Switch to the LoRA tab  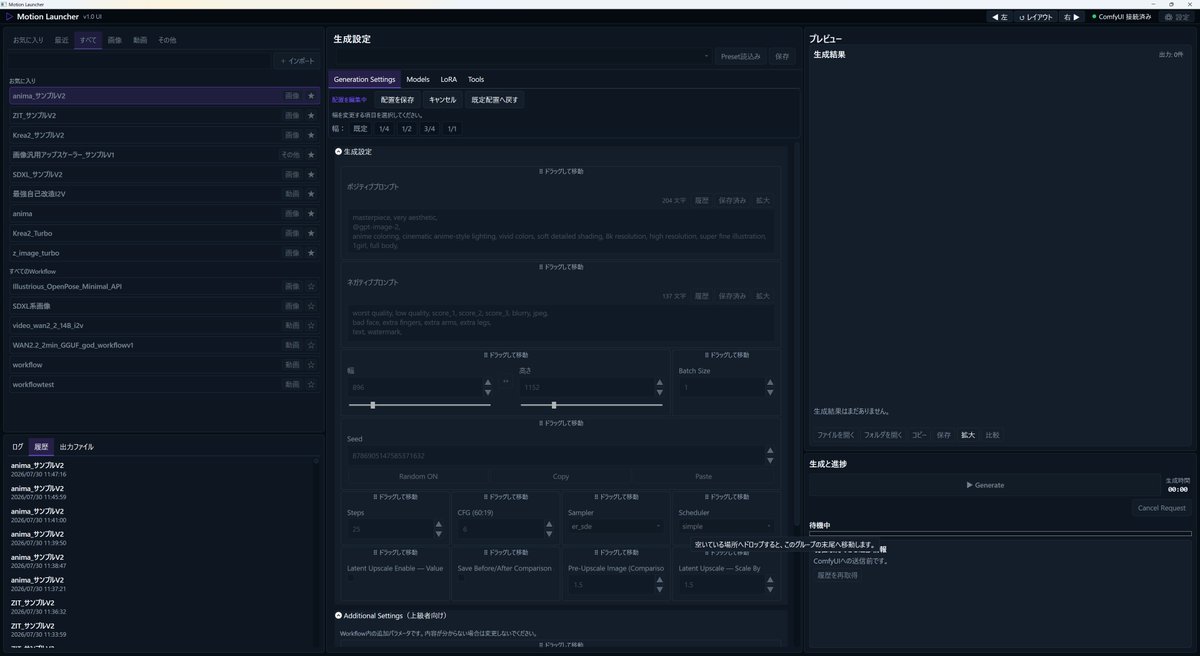[449, 79]
